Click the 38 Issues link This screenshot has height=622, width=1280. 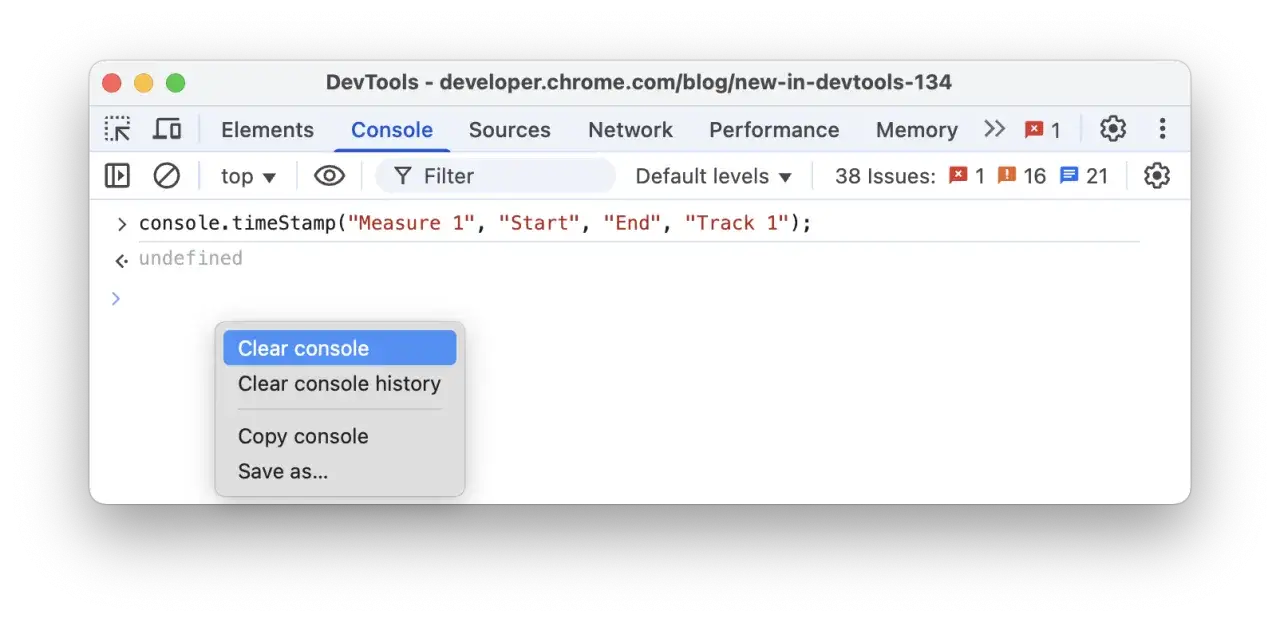pos(884,177)
